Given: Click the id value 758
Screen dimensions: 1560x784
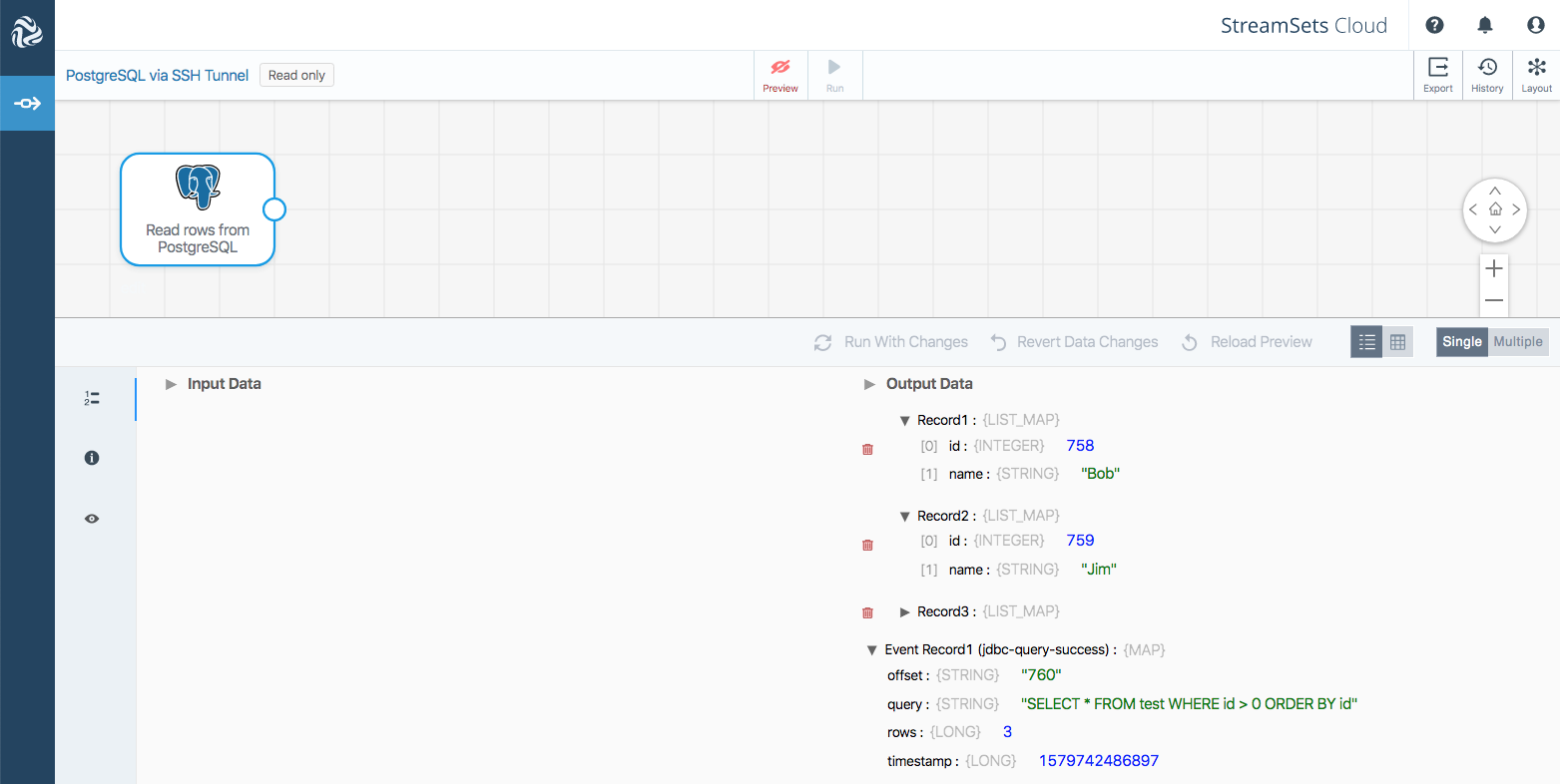Looking at the screenshot, I should (x=1080, y=445).
